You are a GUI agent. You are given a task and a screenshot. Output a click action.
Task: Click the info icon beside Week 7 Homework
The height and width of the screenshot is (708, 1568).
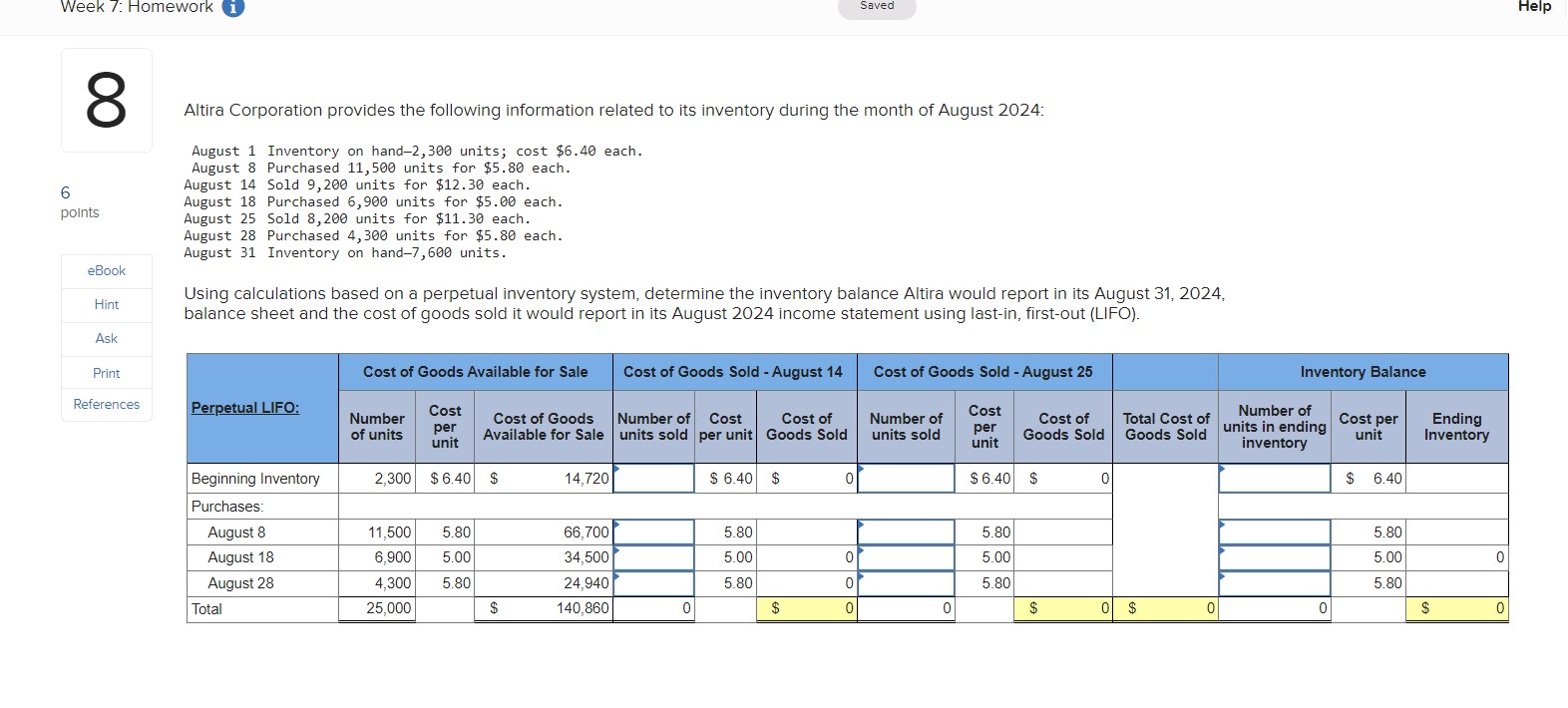tap(232, 7)
